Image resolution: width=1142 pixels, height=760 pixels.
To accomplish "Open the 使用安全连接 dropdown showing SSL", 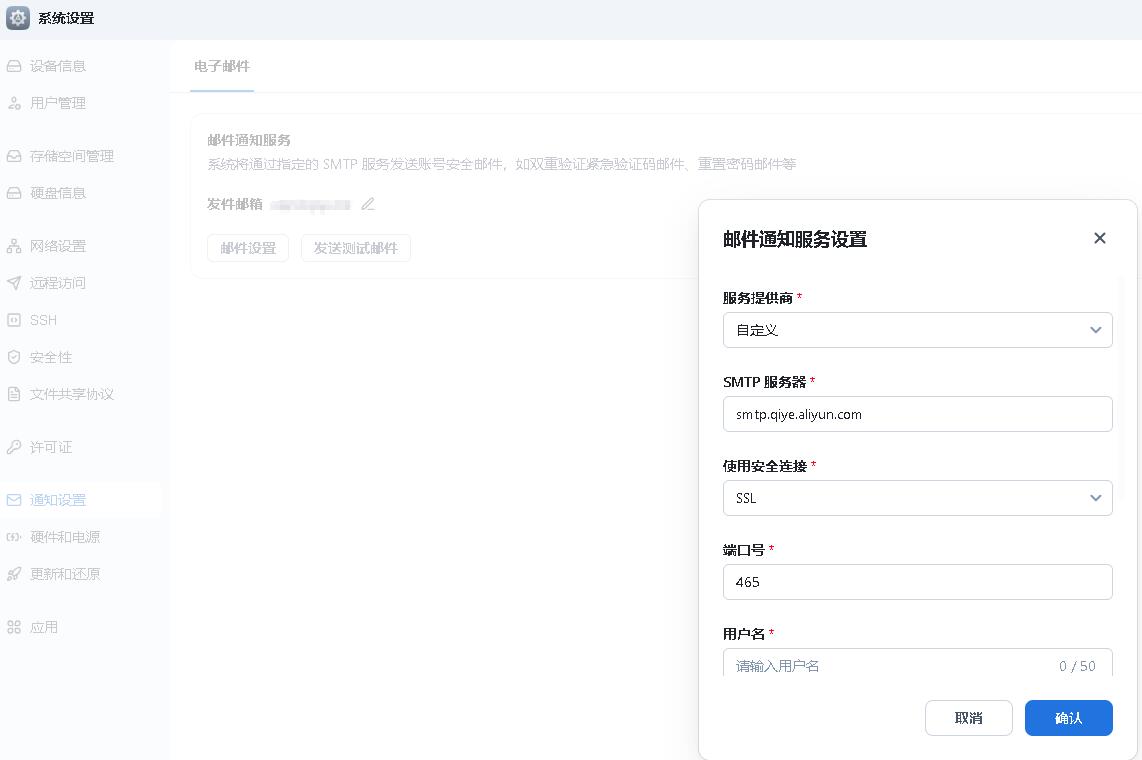I will pos(918,498).
